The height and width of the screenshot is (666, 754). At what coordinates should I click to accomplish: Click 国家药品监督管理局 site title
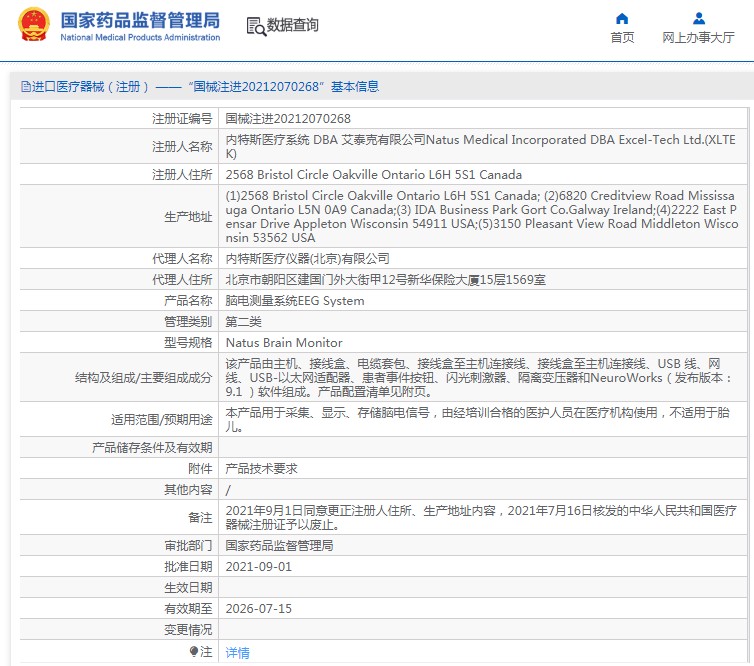pyautogui.click(x=140, y=21)
